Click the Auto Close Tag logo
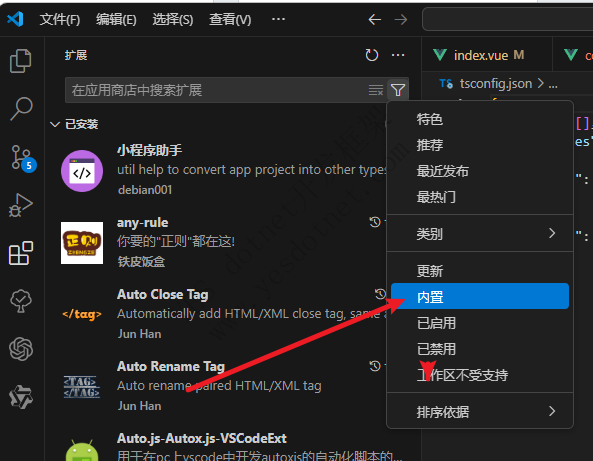This screenshot has height=461, width=593. [x=82, y=314]
